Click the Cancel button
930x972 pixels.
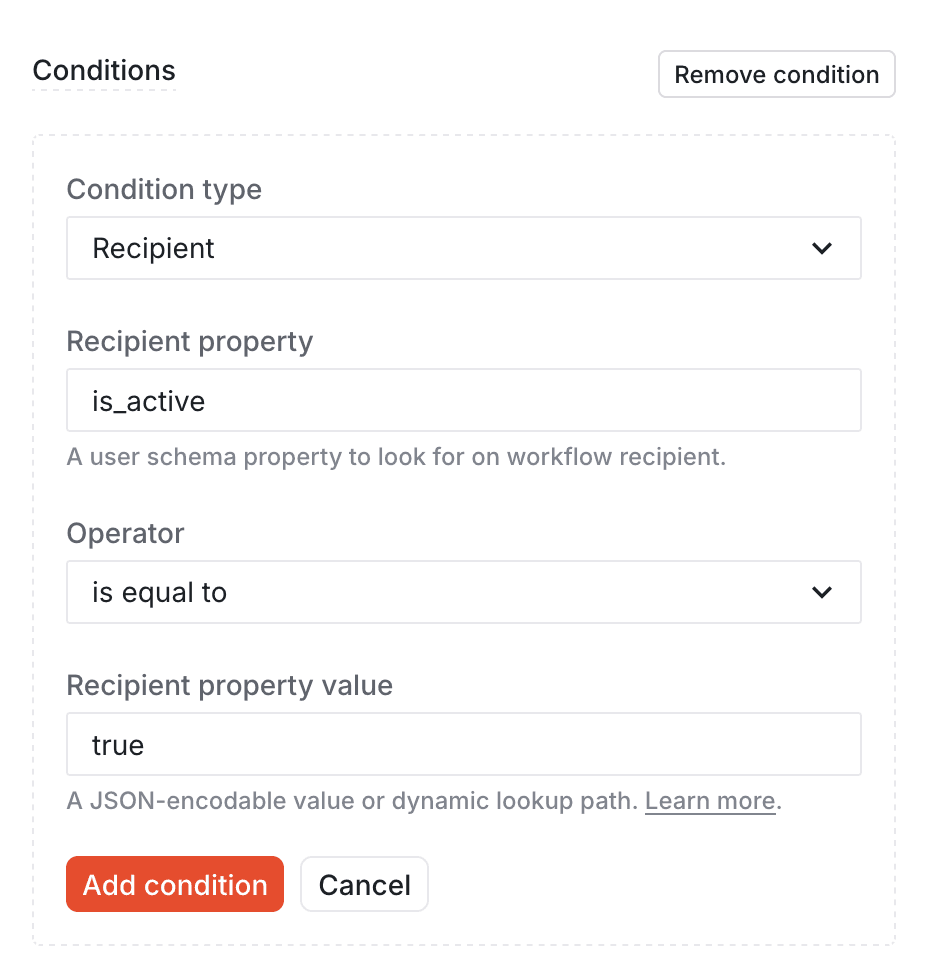(x=364, y=884)
